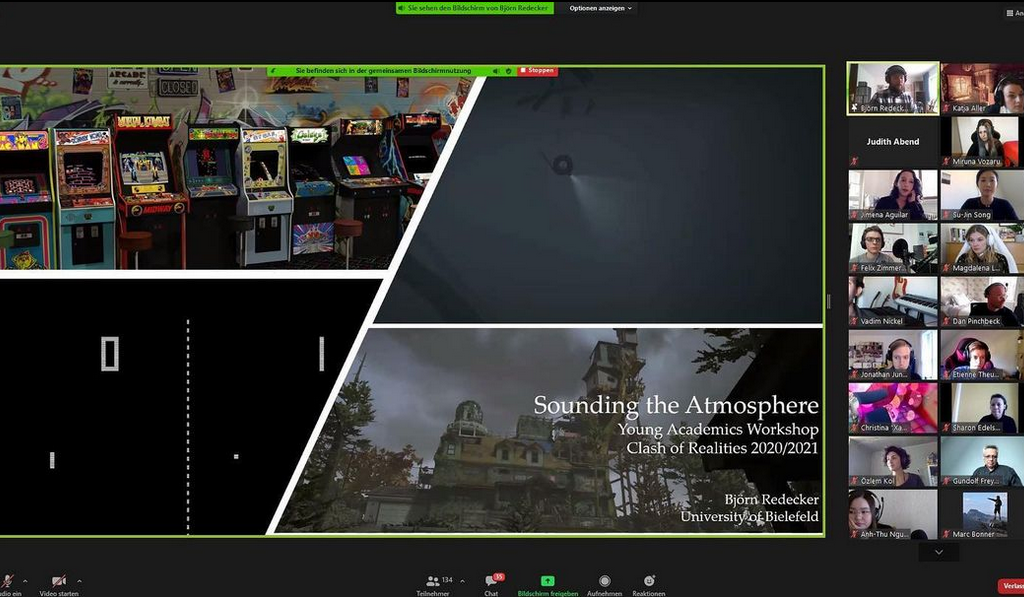Select Dan Pinchbeck's video thumbnail
The image size is (1024, 597).
point(982,301)
